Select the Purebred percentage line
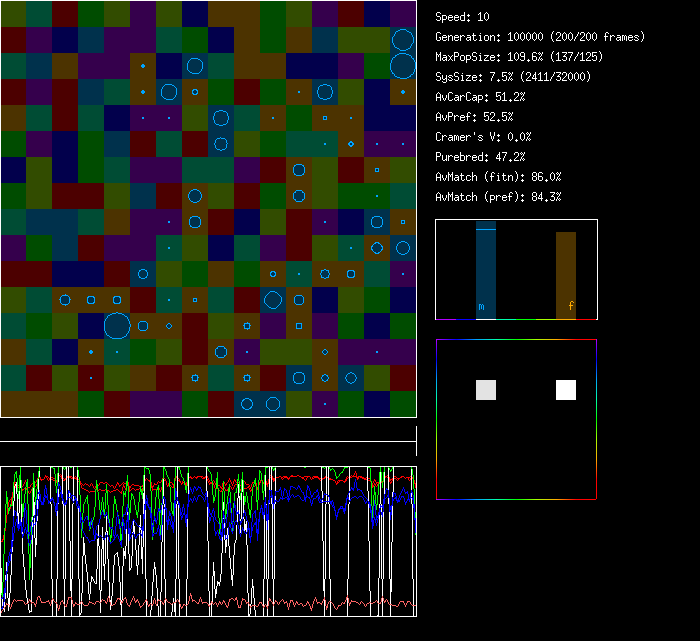 [x=480, y=157]
